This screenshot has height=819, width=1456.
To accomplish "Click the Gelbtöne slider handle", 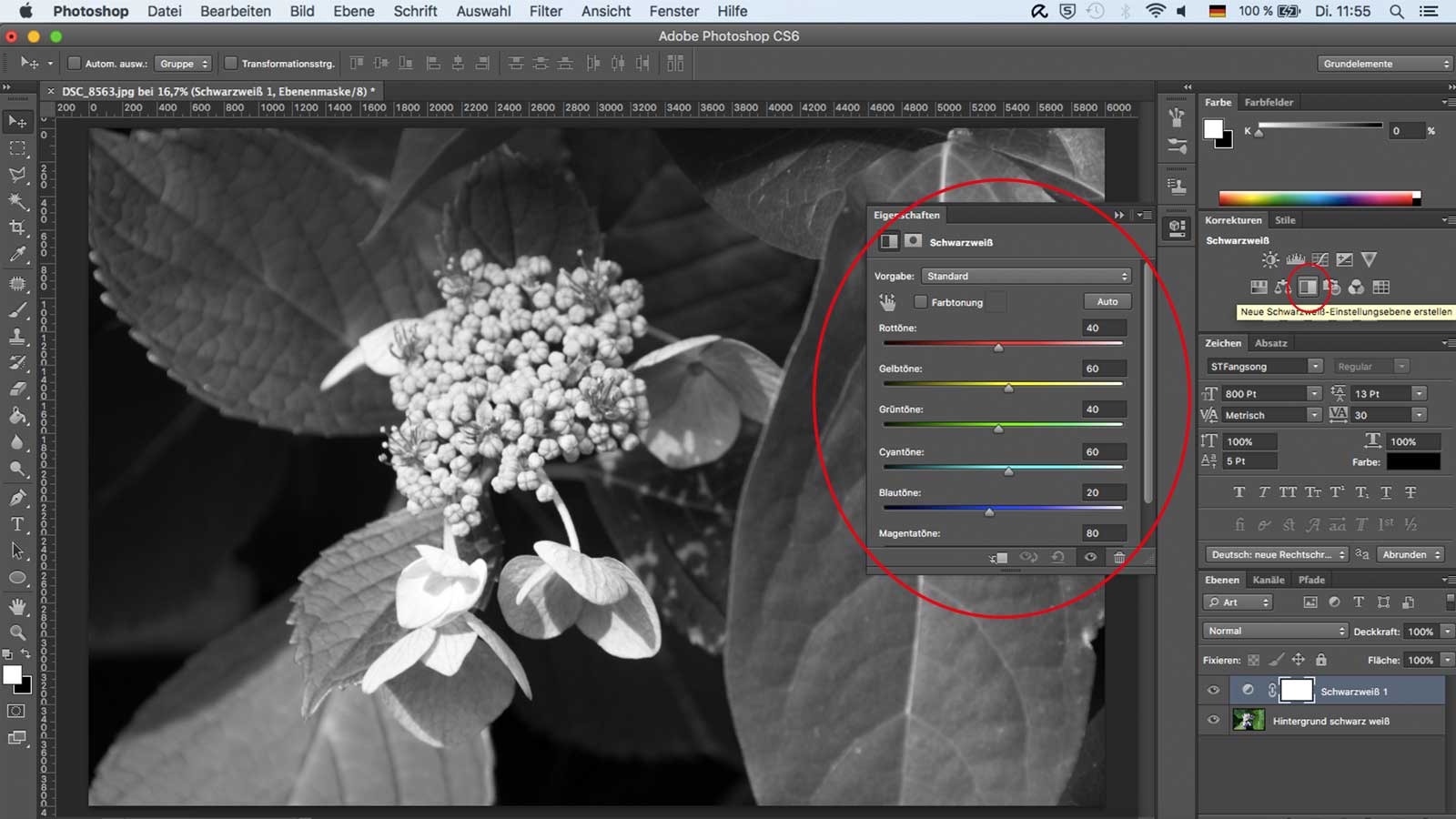I will tap(1008, 389).
